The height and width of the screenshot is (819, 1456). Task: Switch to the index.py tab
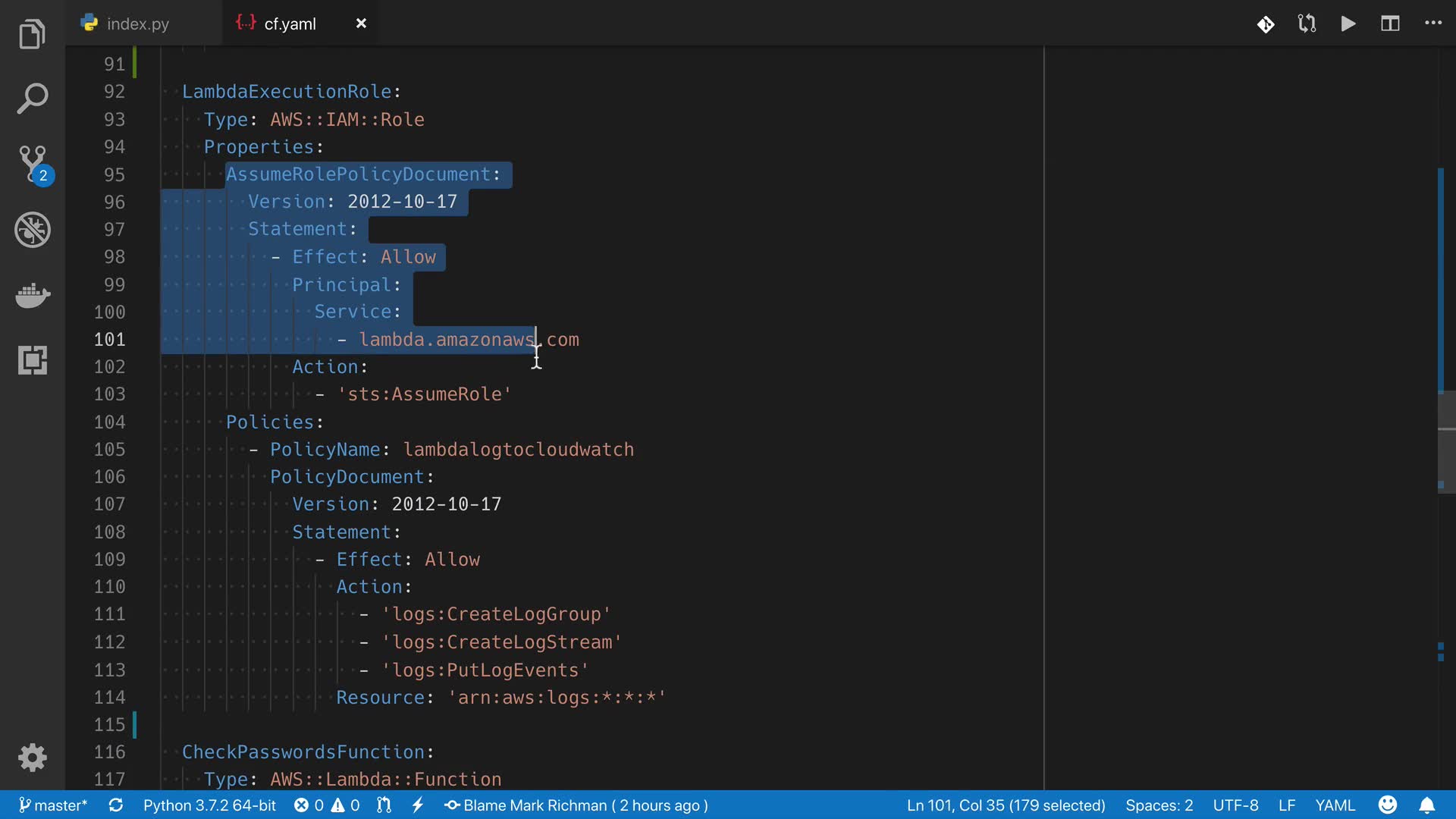pos(137,24)
